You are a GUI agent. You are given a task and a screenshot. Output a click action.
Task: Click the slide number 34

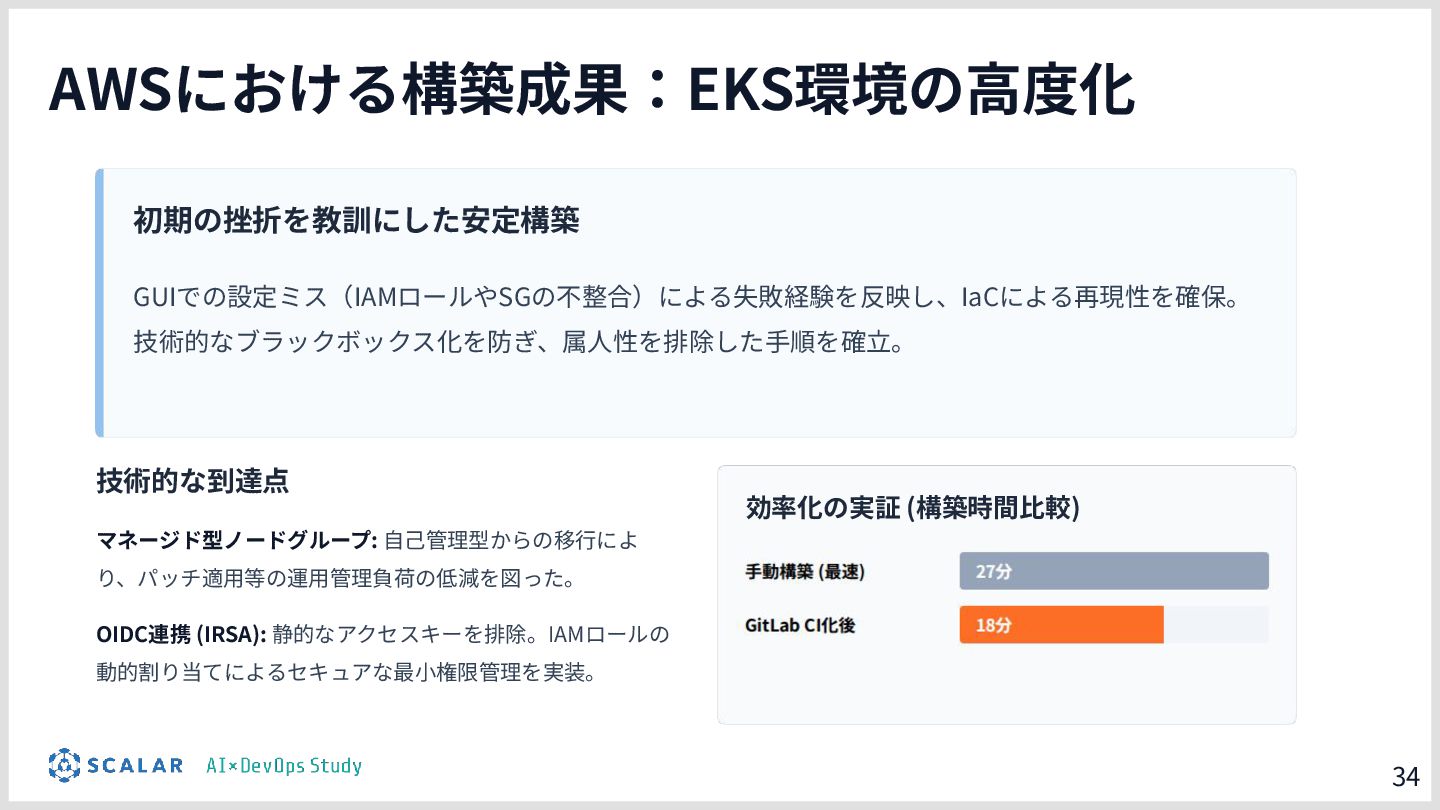click(1405, 776)
